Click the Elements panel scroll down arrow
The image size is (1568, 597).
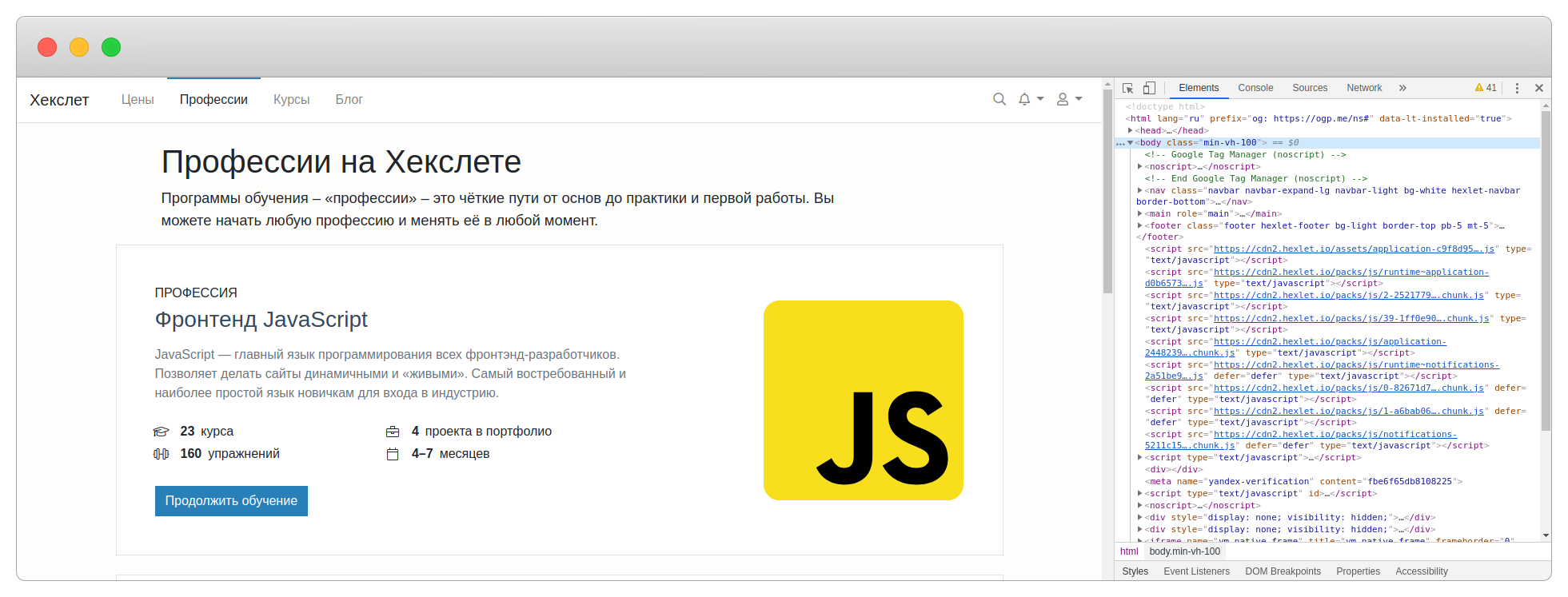click(x=1546, y=535)
